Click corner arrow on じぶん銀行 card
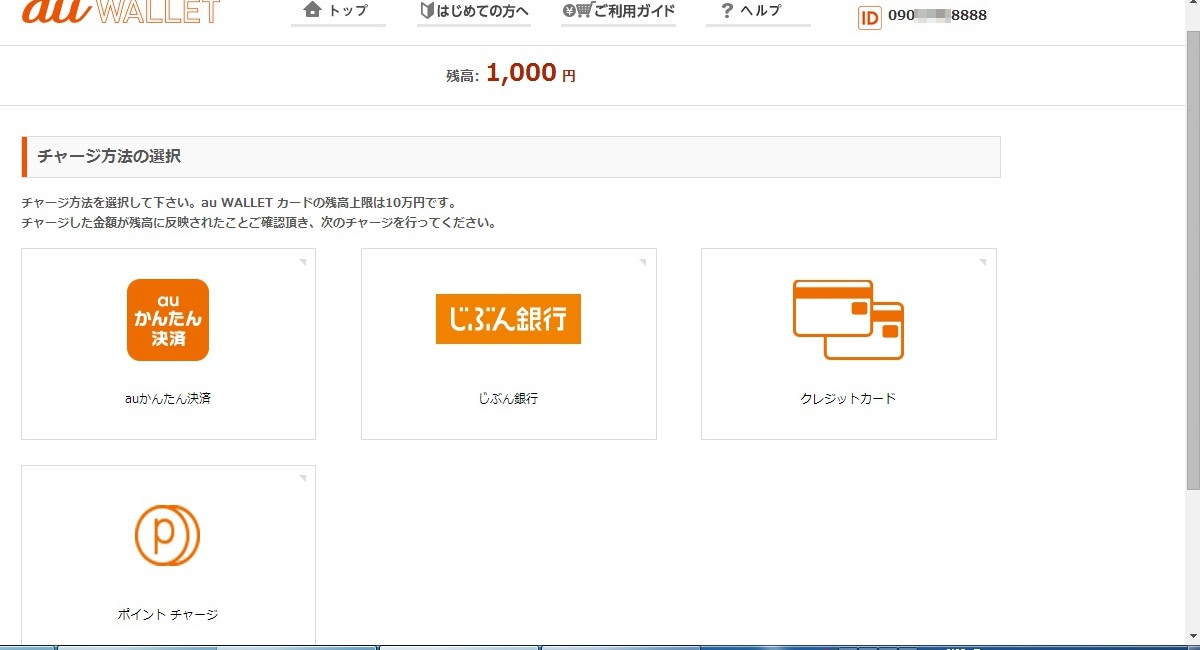Image resolution: width=1200 pixels, height=650 pixels. click(x=643, y=262)
